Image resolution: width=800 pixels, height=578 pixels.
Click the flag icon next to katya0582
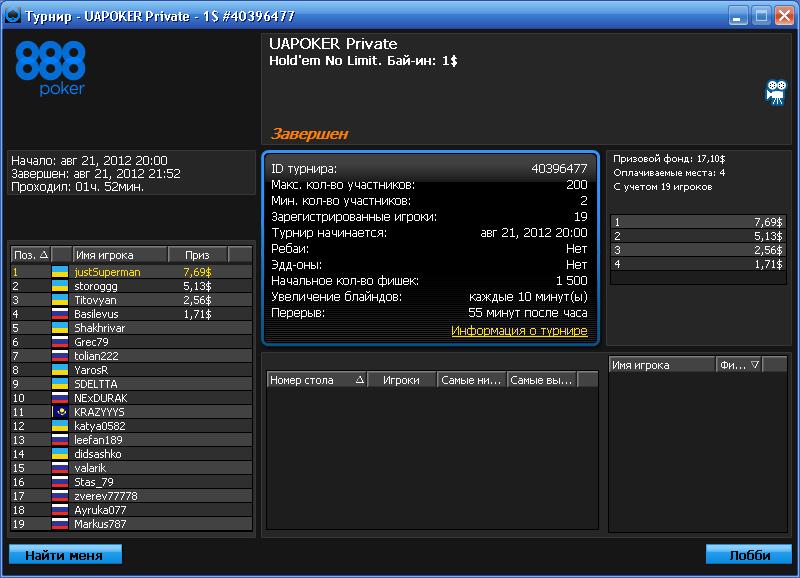click(60, 425)
